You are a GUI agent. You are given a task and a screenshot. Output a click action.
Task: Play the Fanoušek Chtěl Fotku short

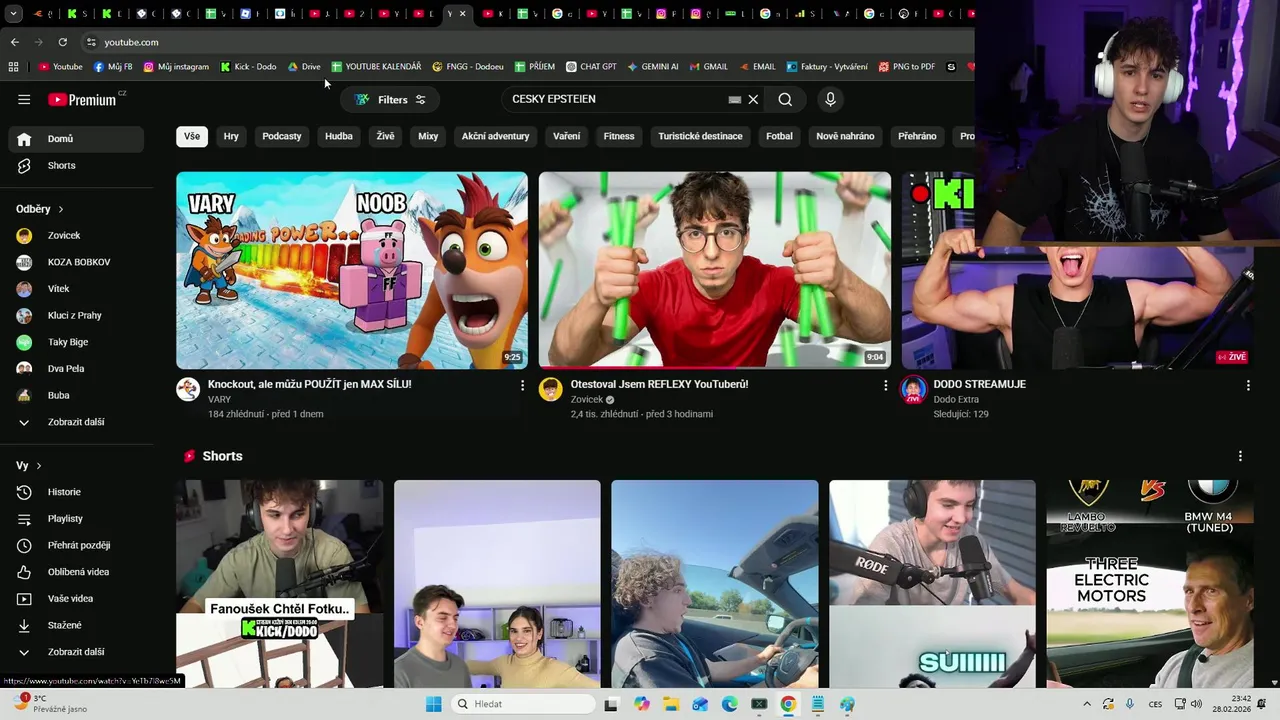(280, 584)
